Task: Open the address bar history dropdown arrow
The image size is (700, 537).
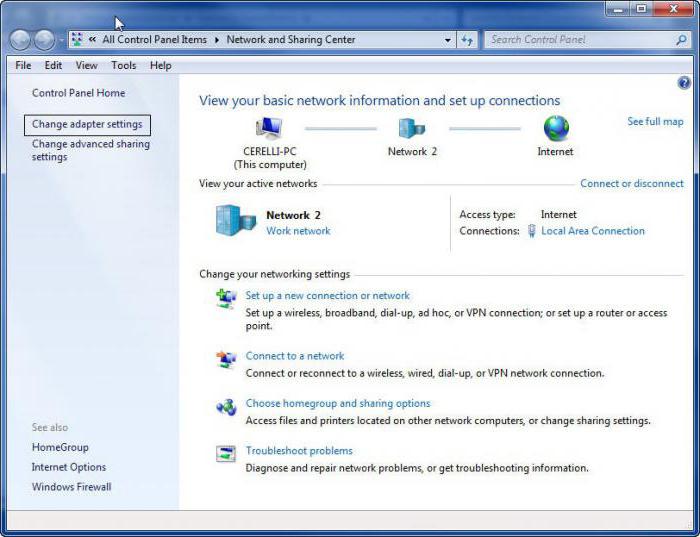Action: (x=448, y=40)
